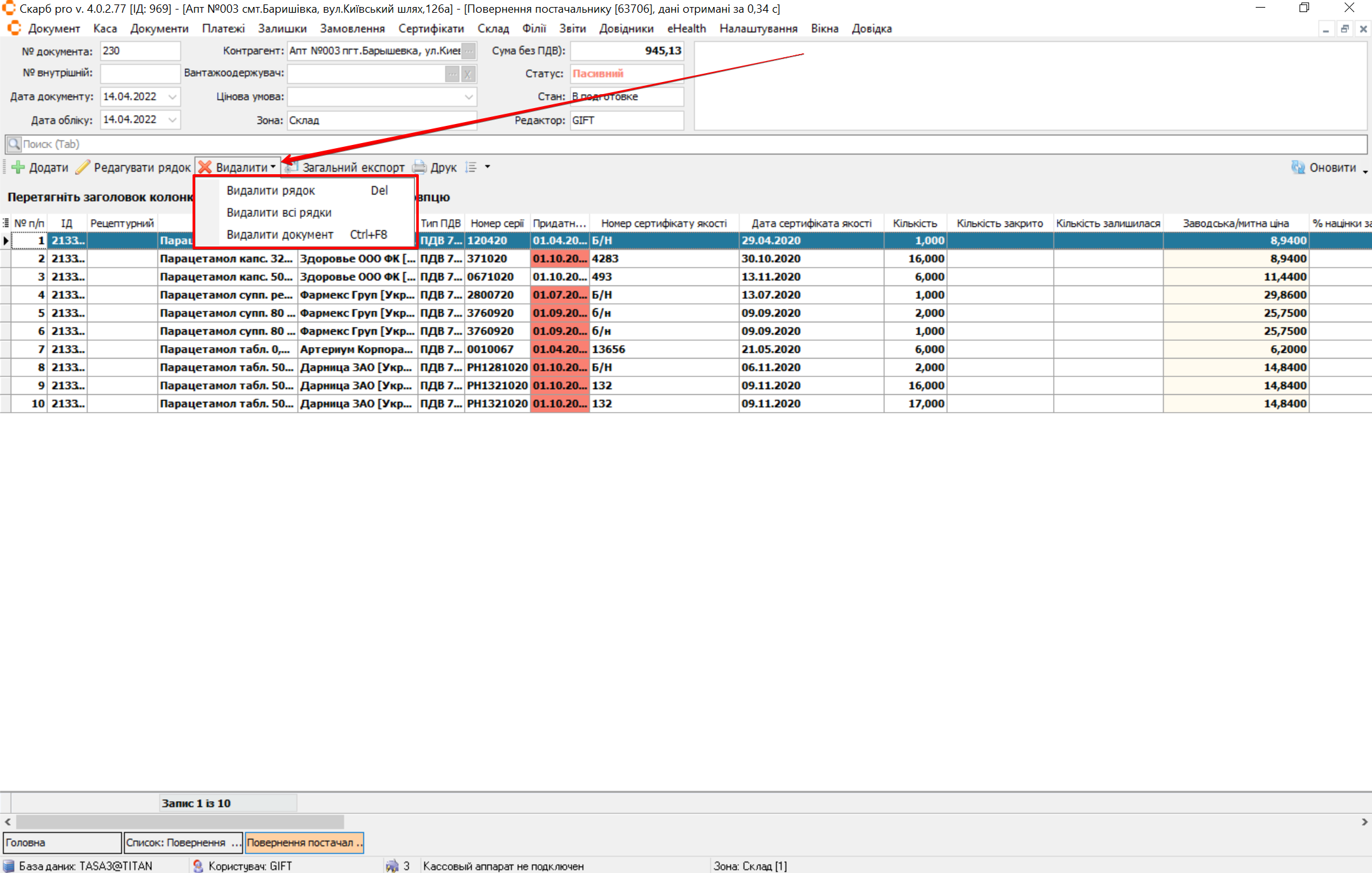Screen dimensions: 1372x873
Task: Click the Оновити refresh icon
Action: (x=1298, y=167)
